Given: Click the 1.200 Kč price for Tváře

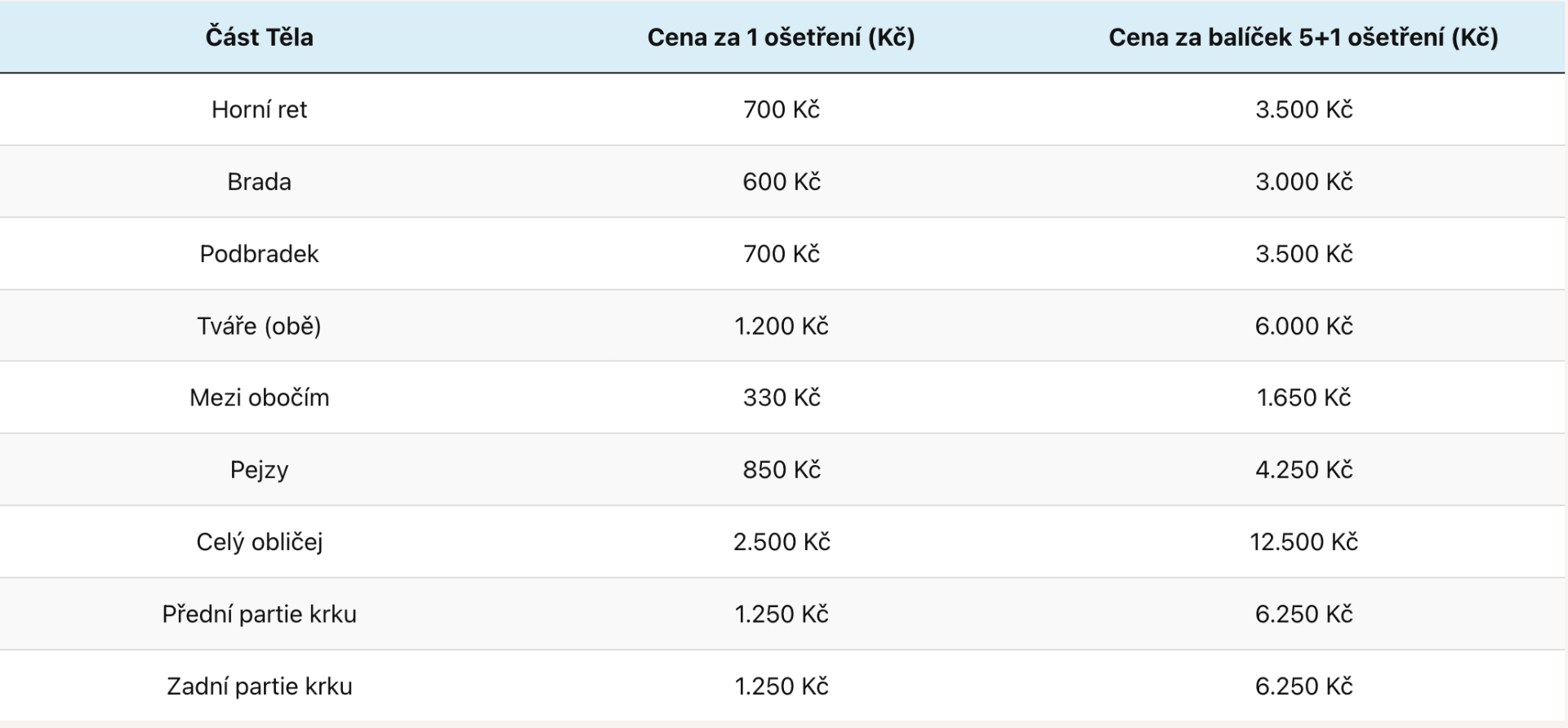Looking at the screenshot, I should pos(781,326).
